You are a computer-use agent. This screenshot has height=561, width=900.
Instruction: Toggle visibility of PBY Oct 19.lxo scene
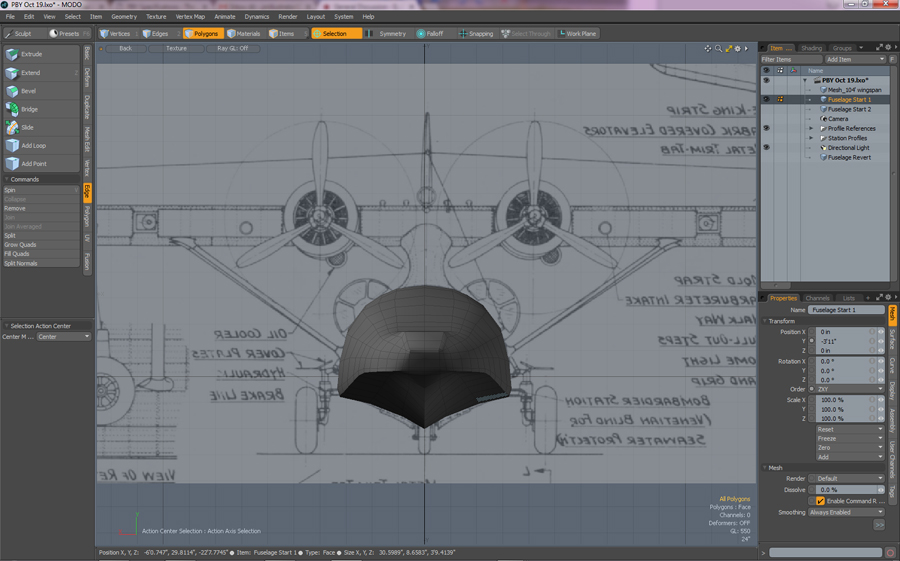766,80
